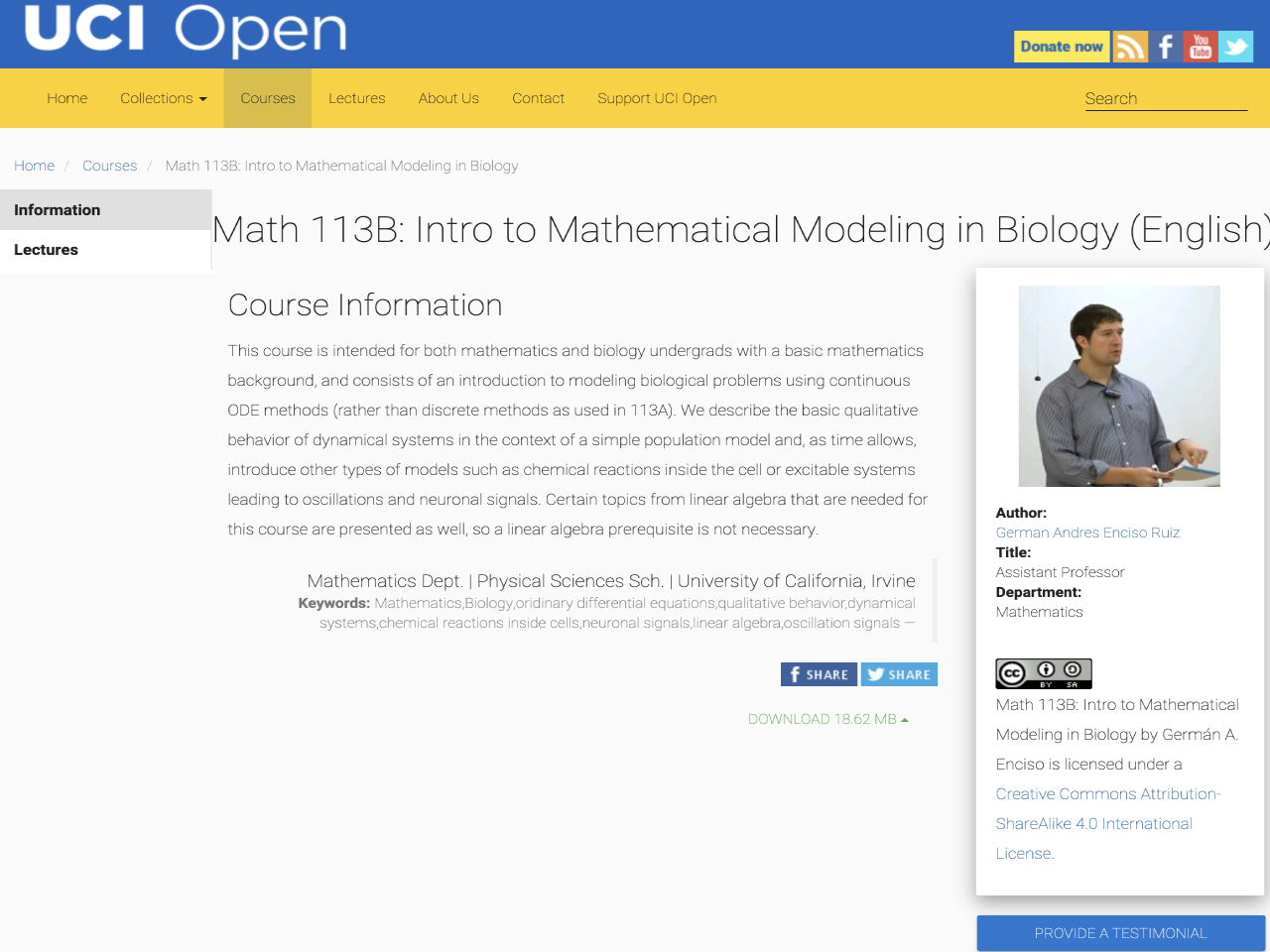The width and height of the screenshot is (1270, 952).
Task: Open the Contact page
Action: [x=538, y=98]
